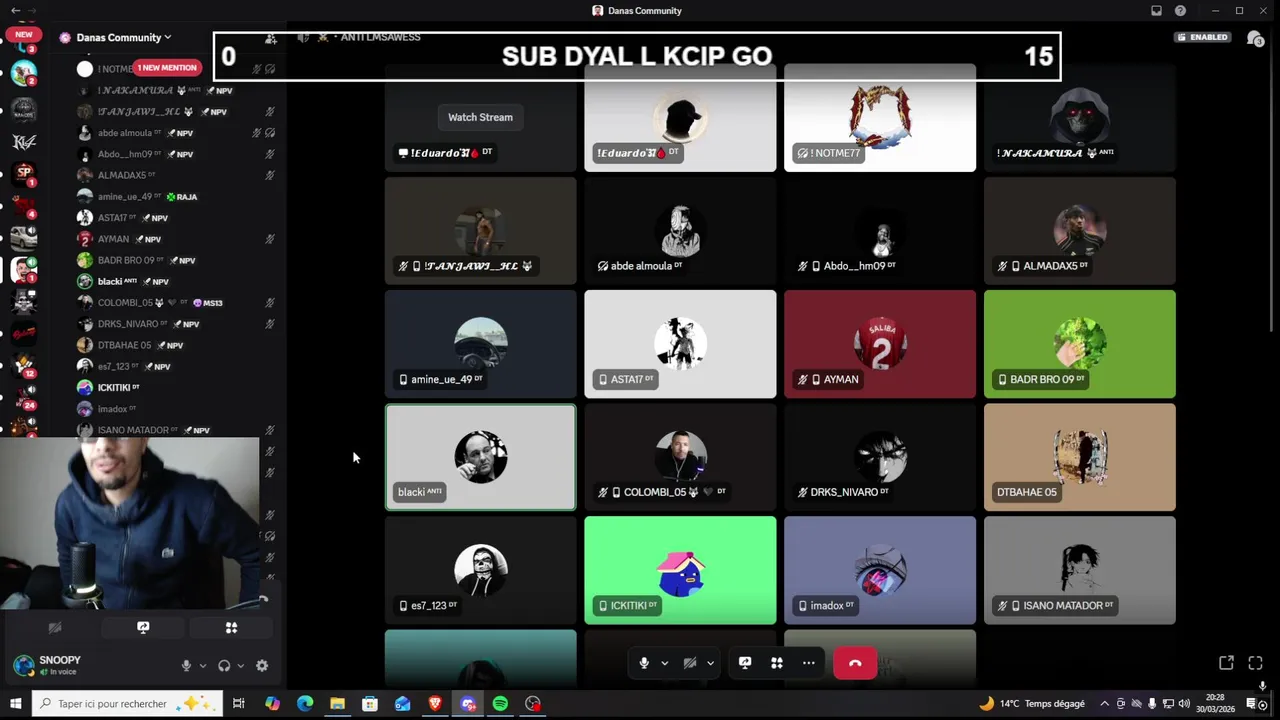The image size is (1280, 720).
Task: Toggle camera in voice panel above SNOOPY
Action: pos(55,628)
